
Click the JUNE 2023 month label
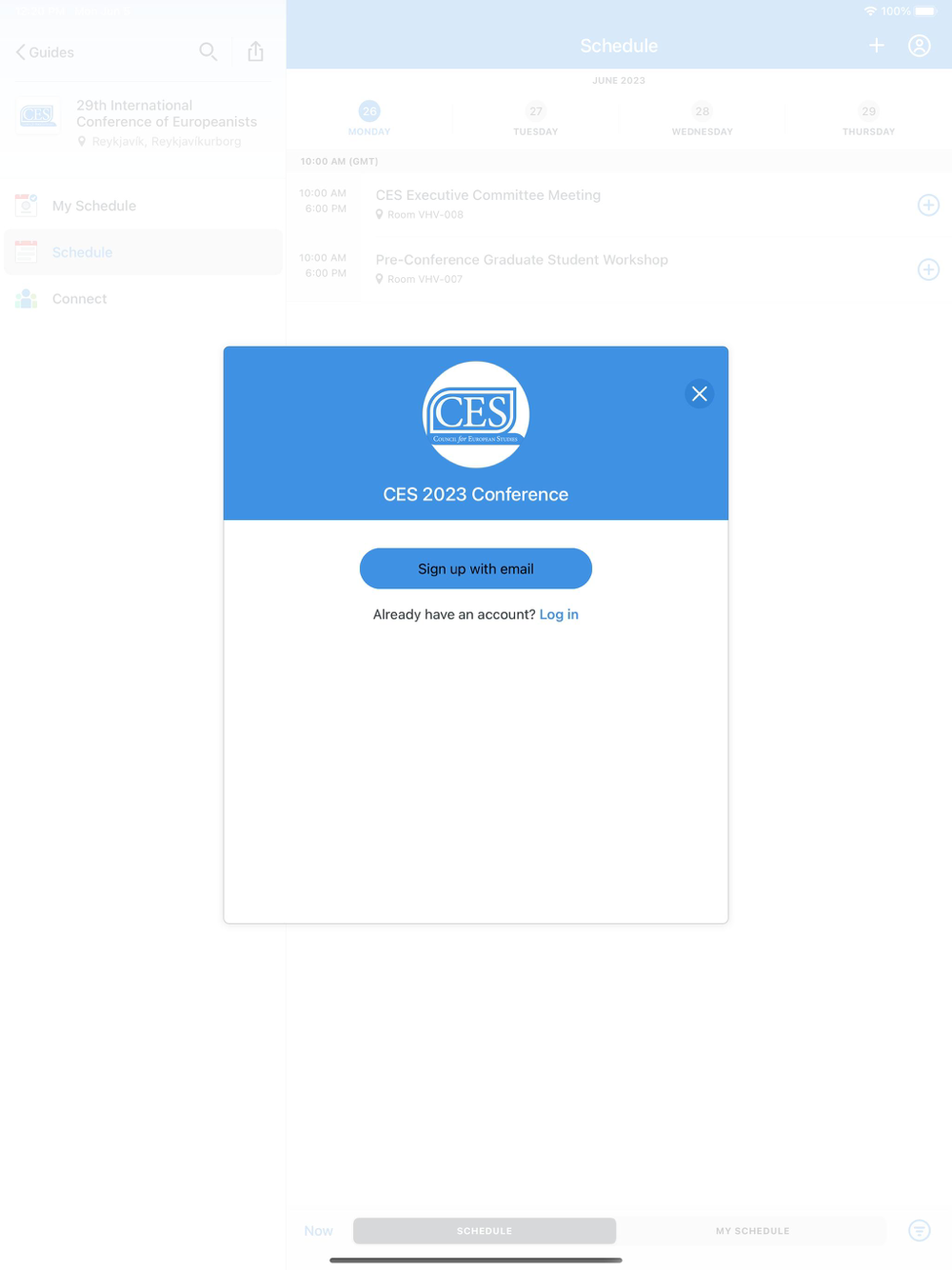click(x=619, y=81)
